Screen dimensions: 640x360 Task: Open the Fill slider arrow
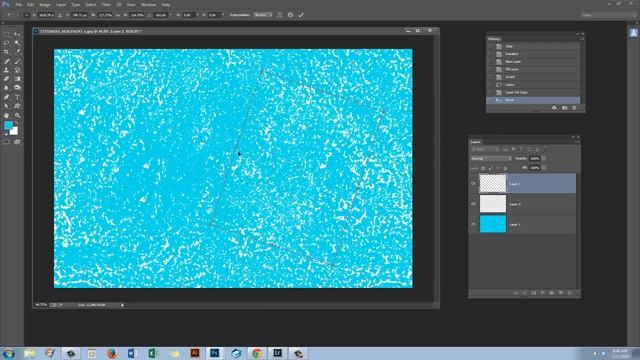coord(544,168)
